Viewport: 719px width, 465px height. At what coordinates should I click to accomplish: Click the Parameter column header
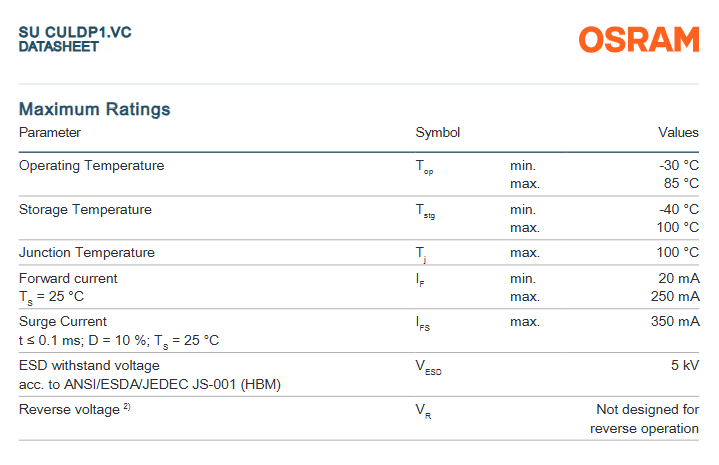pyautogui.click(x=50, y=132)
